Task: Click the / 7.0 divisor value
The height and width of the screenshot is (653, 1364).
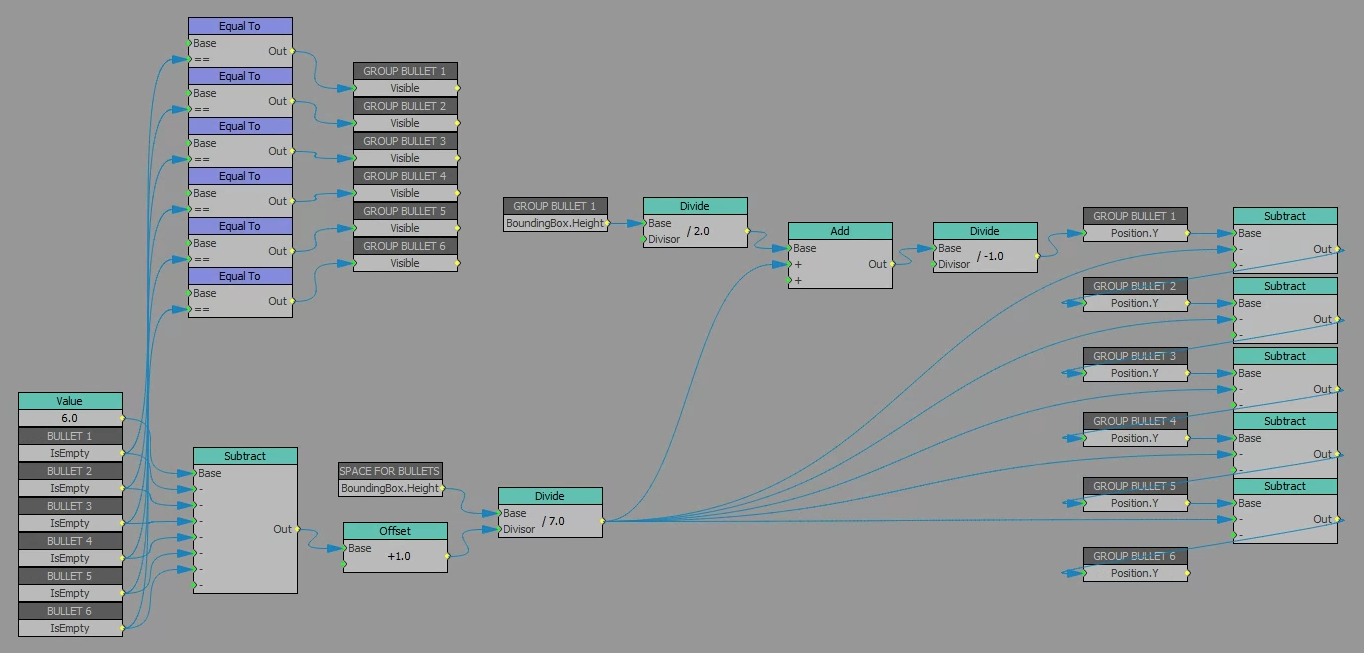Action: [553, 521]
